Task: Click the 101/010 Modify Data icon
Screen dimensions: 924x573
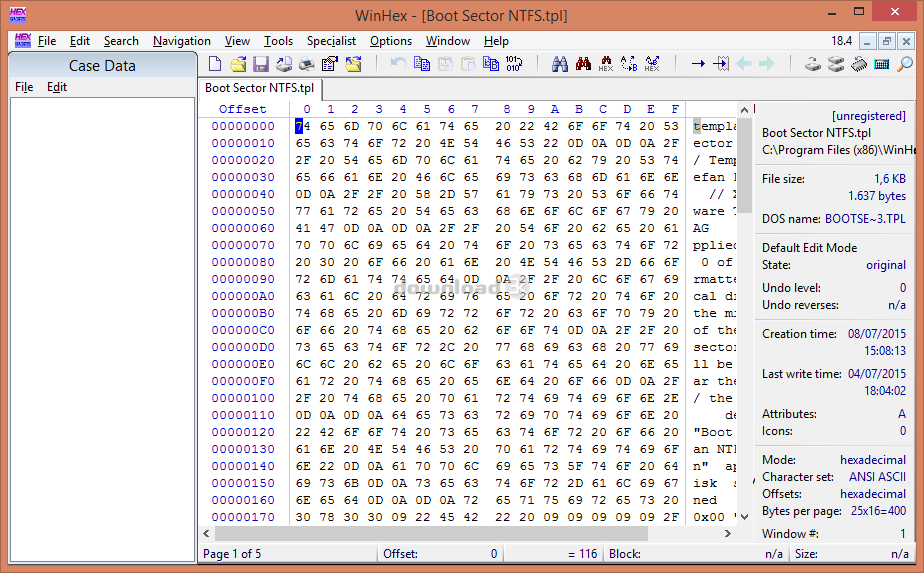Action: tap(514, 64)
